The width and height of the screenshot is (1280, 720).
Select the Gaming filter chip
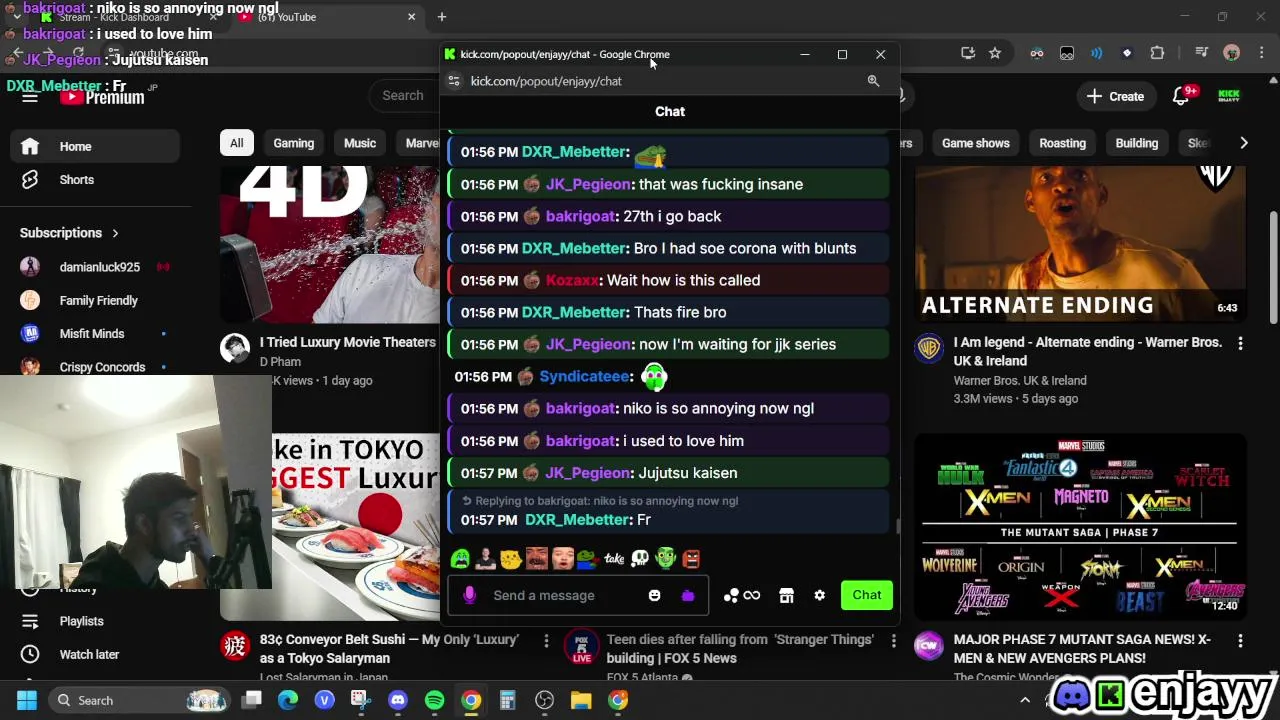[x=294, y=143]
